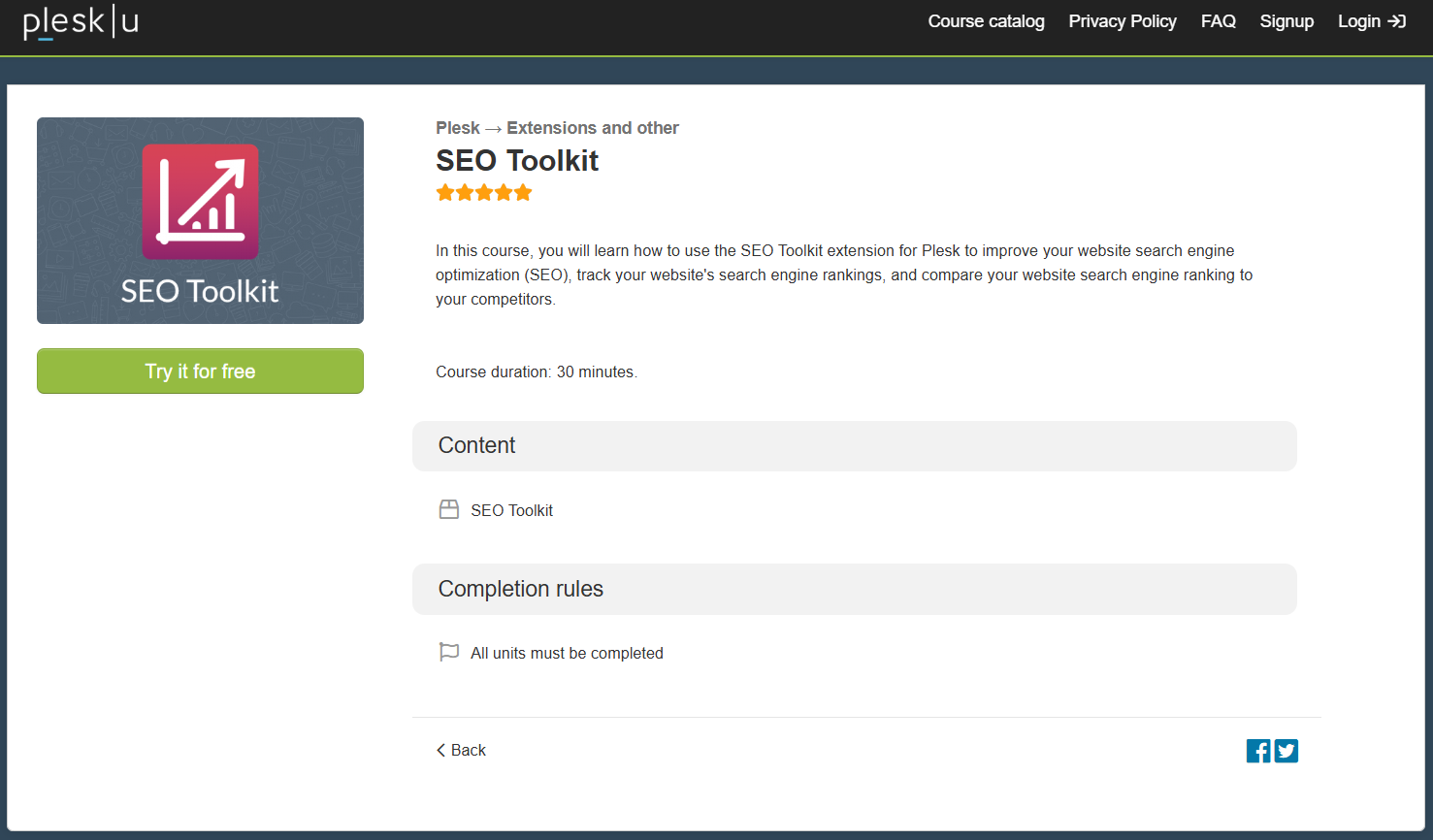1433x840 pixels.
Task: Click the SEO Toolkit course heading
Action: (517, 161)
